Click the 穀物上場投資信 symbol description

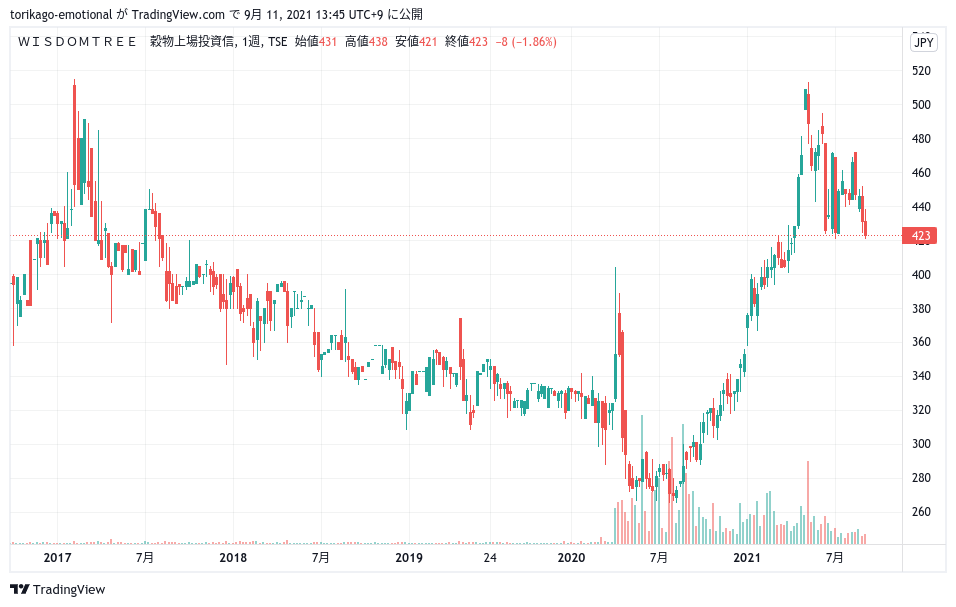192,41
